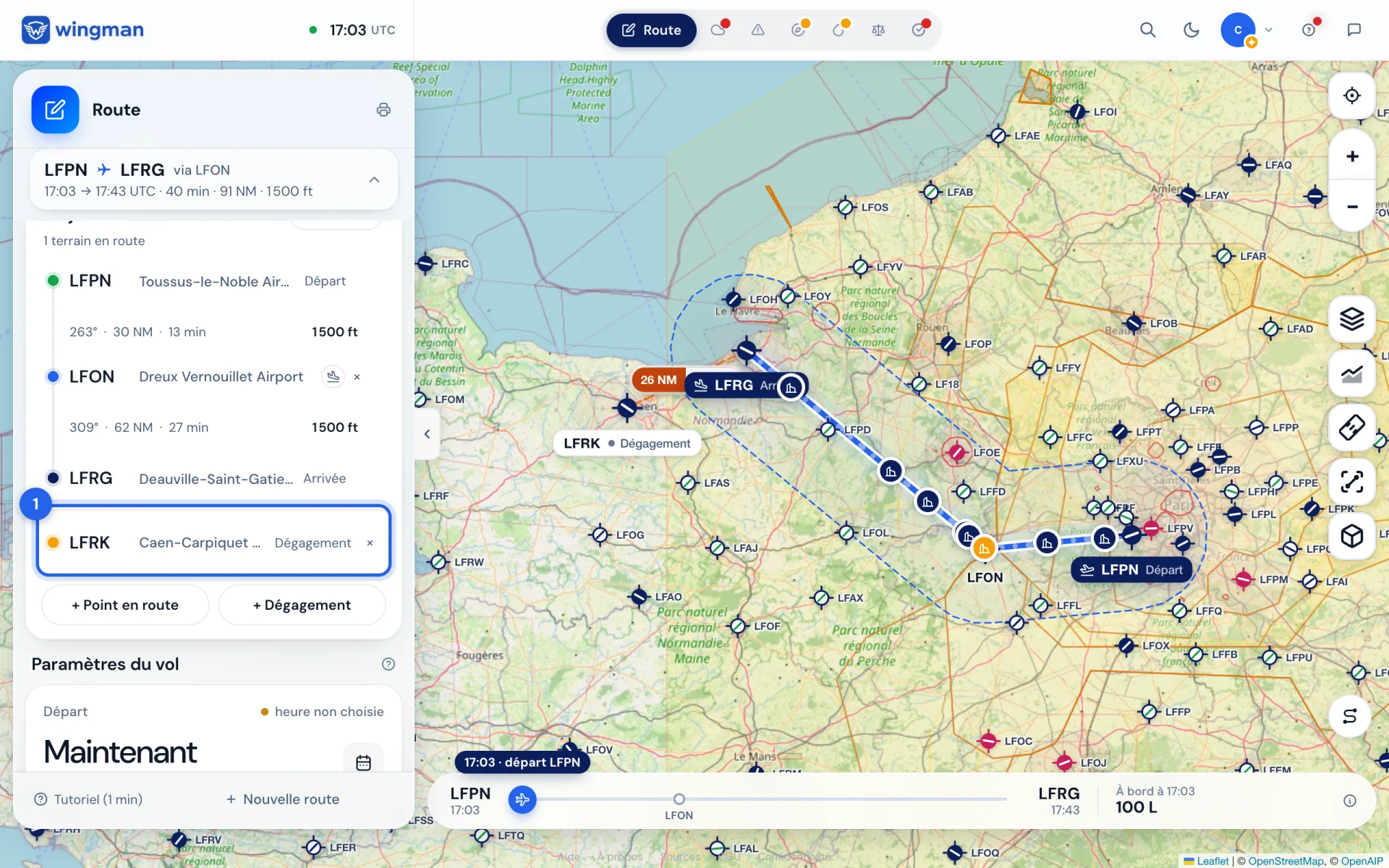The image size is (1389, 868).
Task: Open the checklist checkmark tab
Action: click(x=919, y=30)
